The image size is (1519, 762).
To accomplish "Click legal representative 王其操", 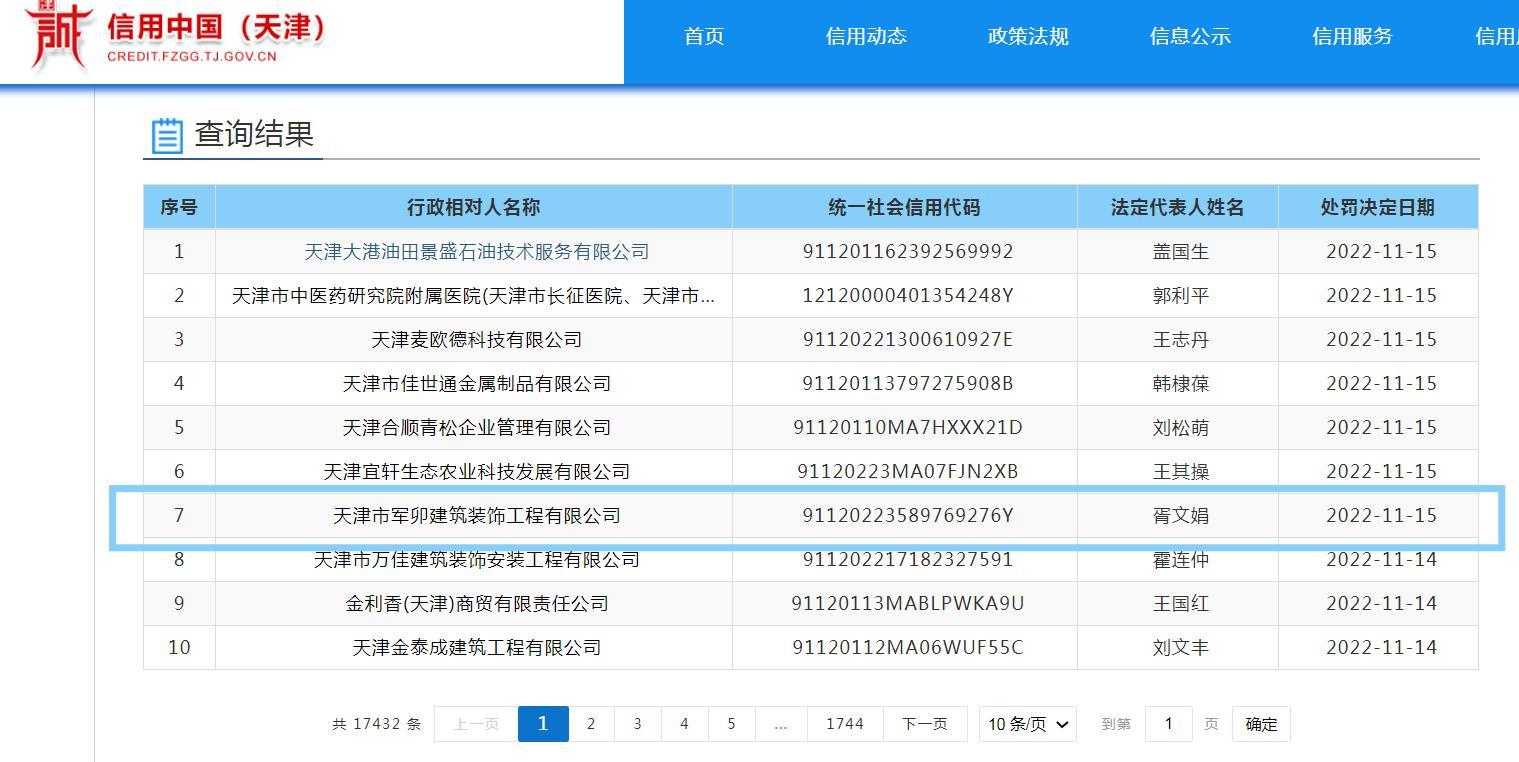I will tap(1181, 472).
